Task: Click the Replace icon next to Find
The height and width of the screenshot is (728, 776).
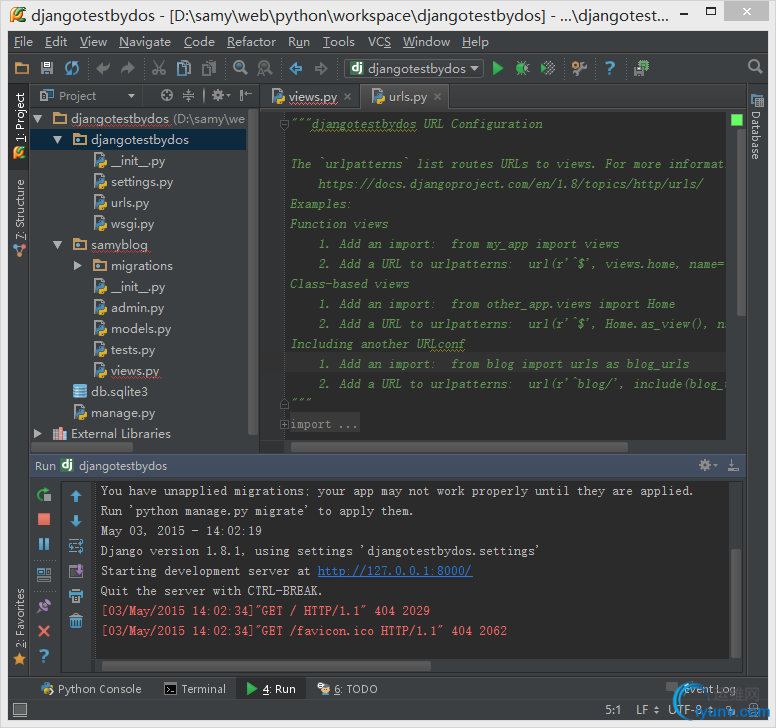Action: pos(265,68)
